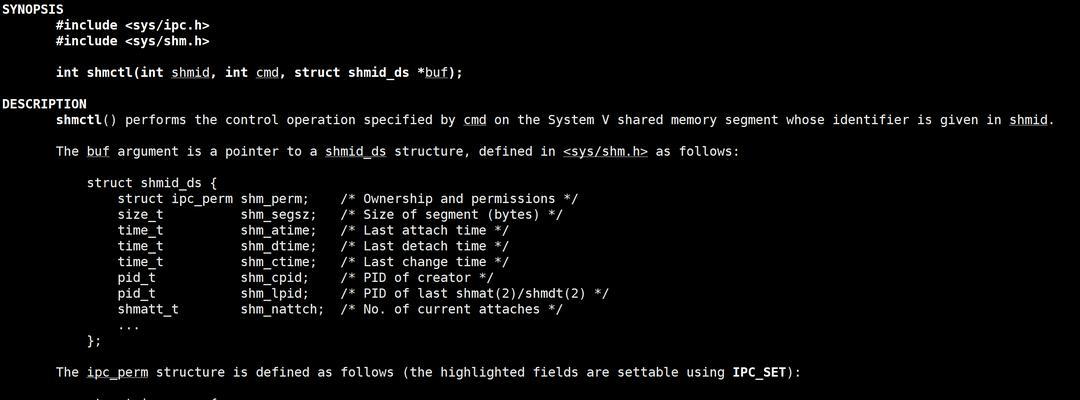Click the underlined ipc_perm structure name

118,372
